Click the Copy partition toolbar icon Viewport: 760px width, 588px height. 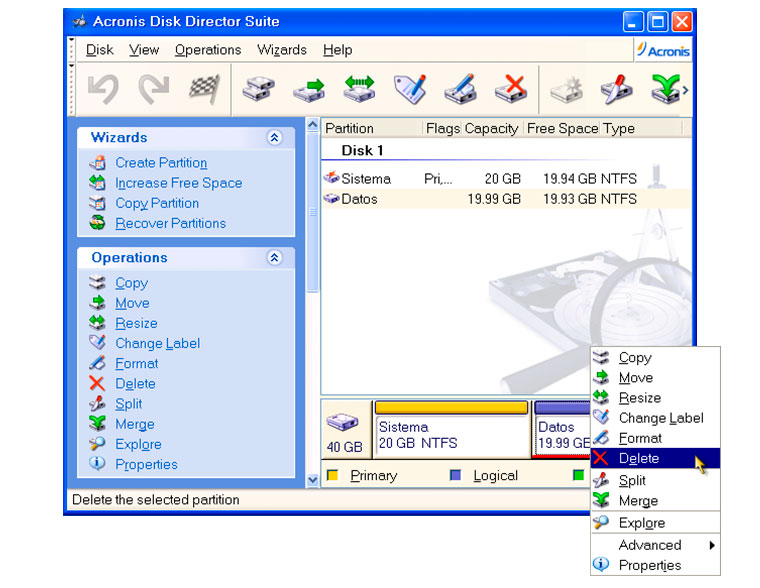[258, 89]
